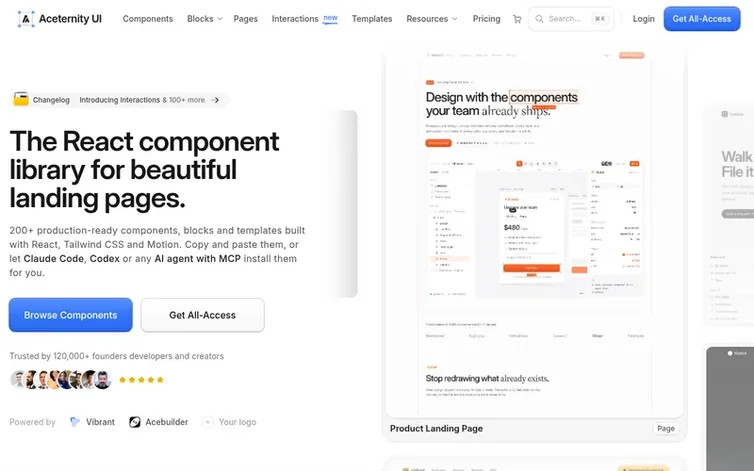Open Introducing Interactions & 100+ more link
The width and height of the screenshot is (754, 471).
[142, 100]
